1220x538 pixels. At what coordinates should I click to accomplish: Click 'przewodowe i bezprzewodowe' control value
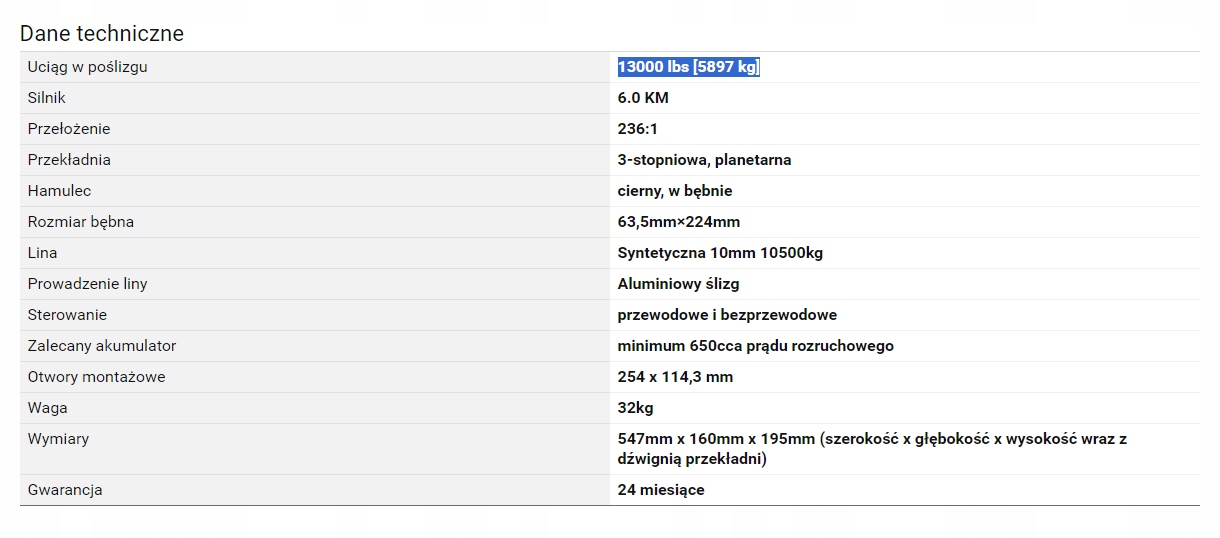[727, 315]
